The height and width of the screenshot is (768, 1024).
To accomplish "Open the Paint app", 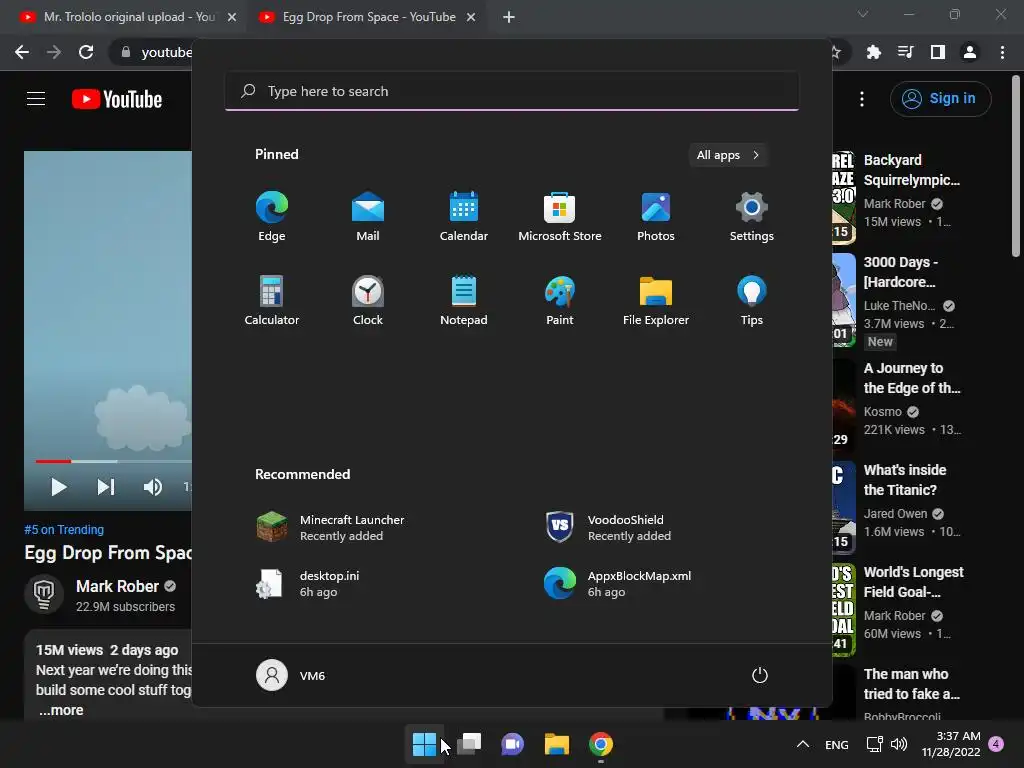I will tap(560, 300).
